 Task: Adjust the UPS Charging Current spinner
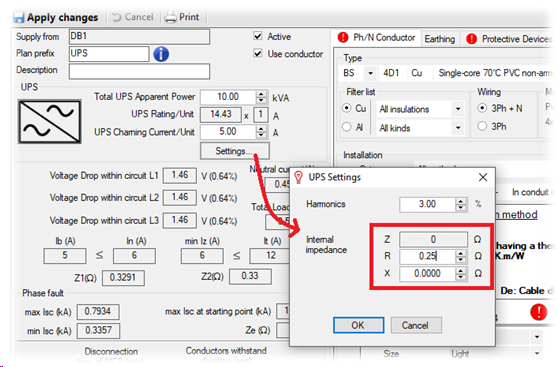click(x=261, y=132)
